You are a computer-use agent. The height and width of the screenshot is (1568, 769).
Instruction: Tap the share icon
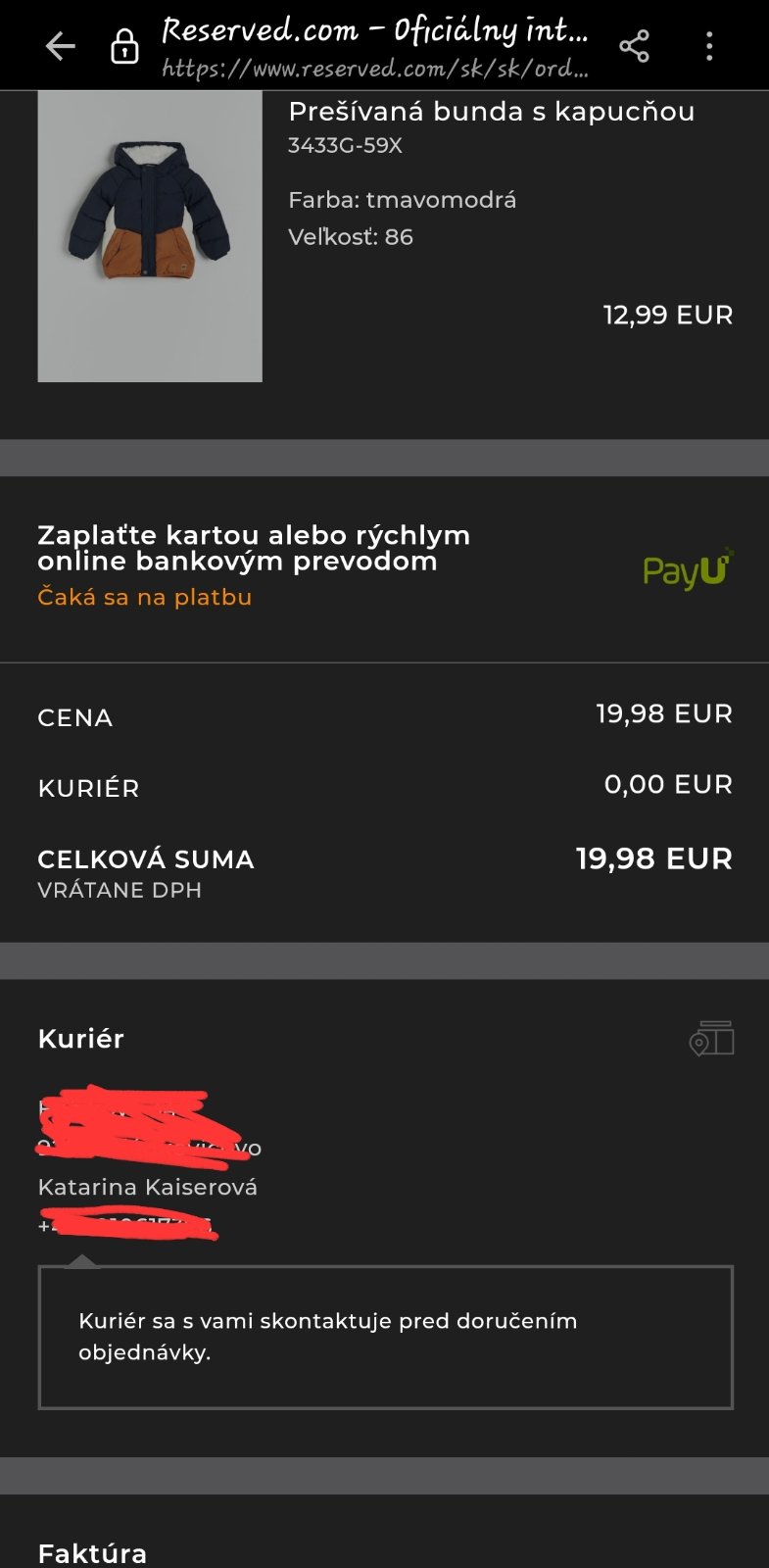634,46
